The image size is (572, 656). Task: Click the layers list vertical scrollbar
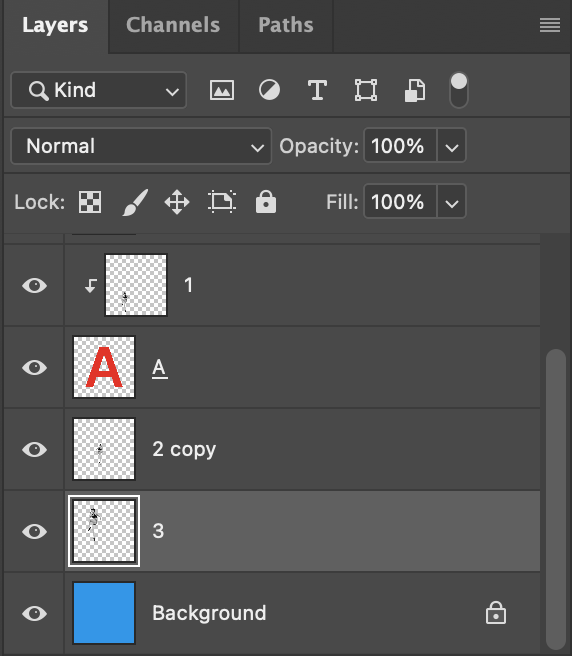pyautogui.click(x=556, y=500)
